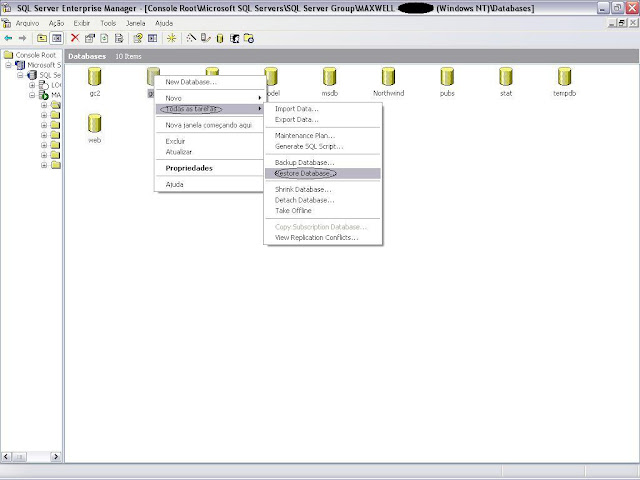Choose New Database... in the context menu
Viewport: 640px width, 480px height.
click(209, 82)
